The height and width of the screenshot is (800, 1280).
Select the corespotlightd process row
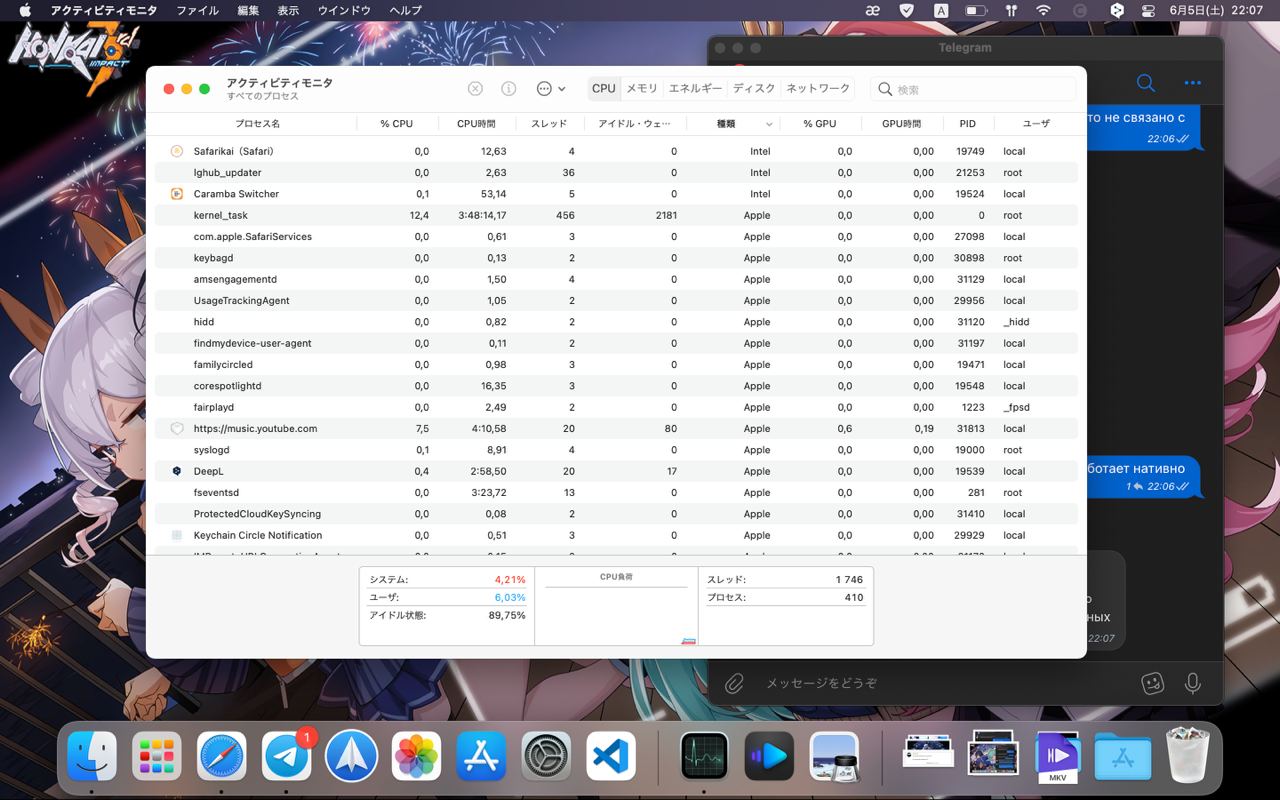point(615,386)
